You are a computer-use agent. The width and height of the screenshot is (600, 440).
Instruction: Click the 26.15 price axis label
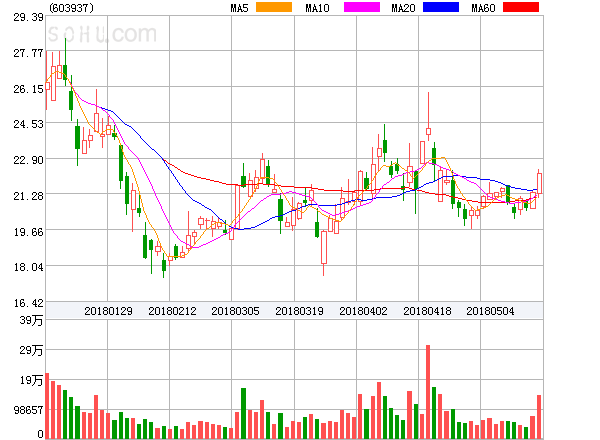28,89
